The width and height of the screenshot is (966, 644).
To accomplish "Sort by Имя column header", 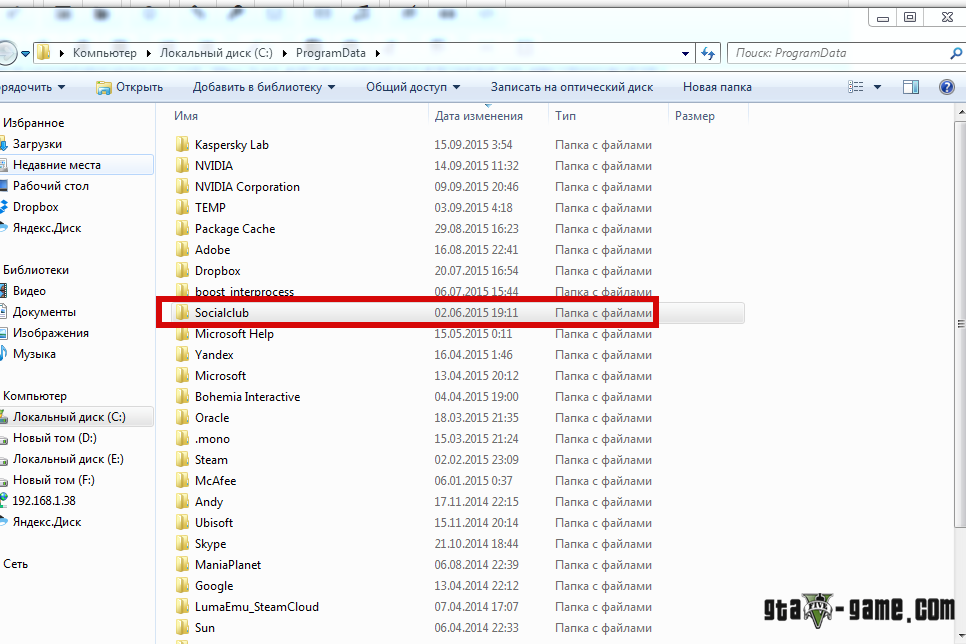I will click(x=186, y=116).
